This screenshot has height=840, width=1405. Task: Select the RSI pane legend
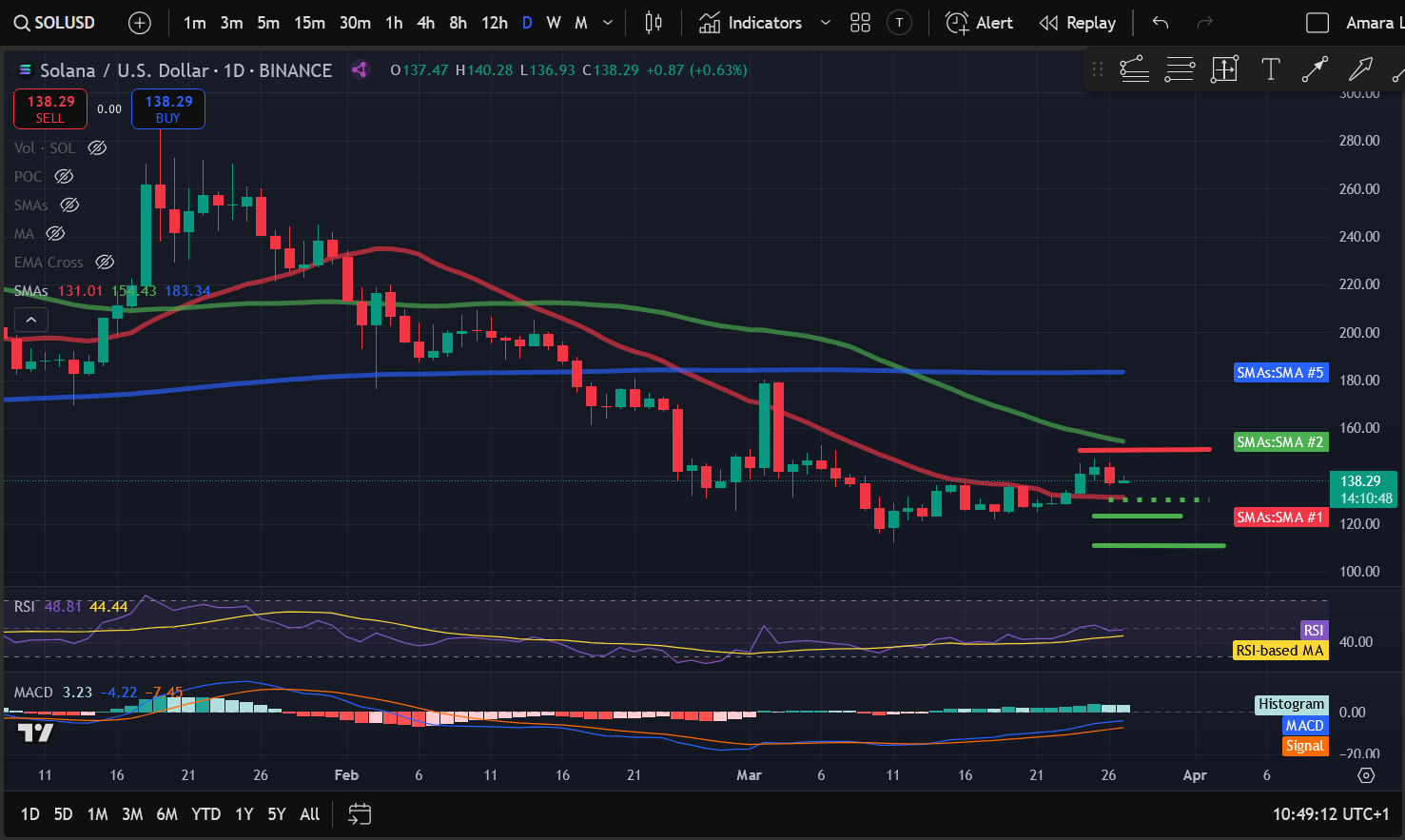[x=70, y=607]
